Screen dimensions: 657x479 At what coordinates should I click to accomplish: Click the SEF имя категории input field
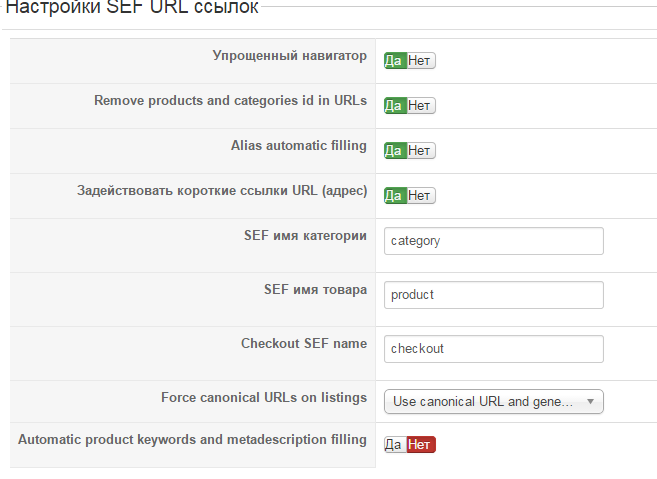click(x=494, y=241)
